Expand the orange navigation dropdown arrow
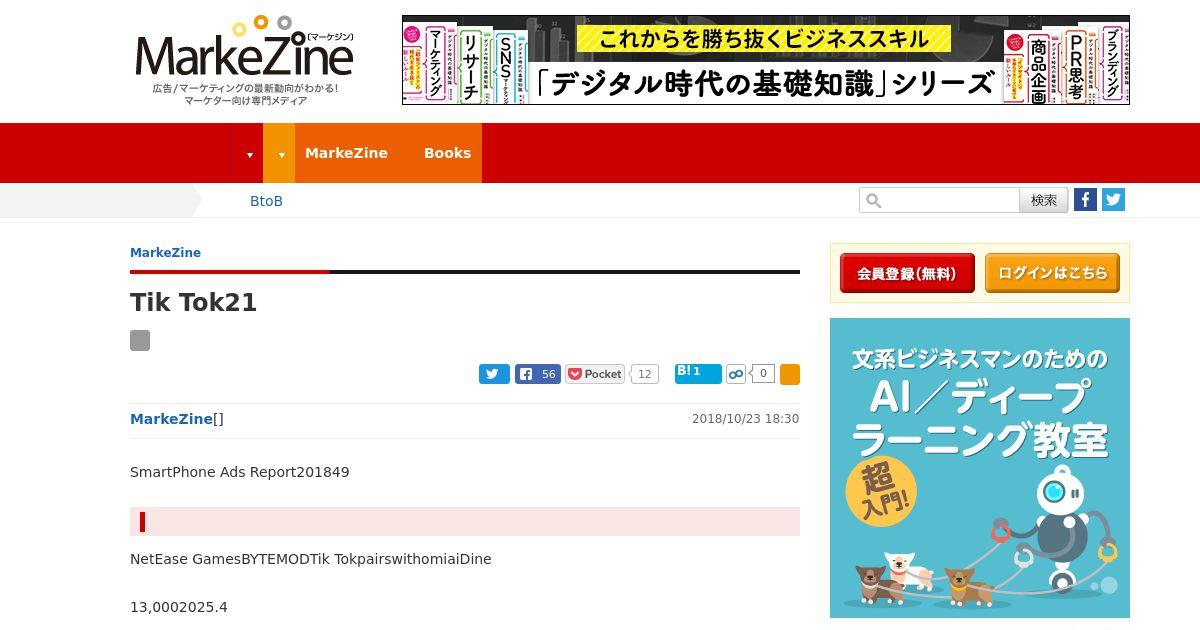The width and height of the screenshot is (1200, 630). pos(281,154)
